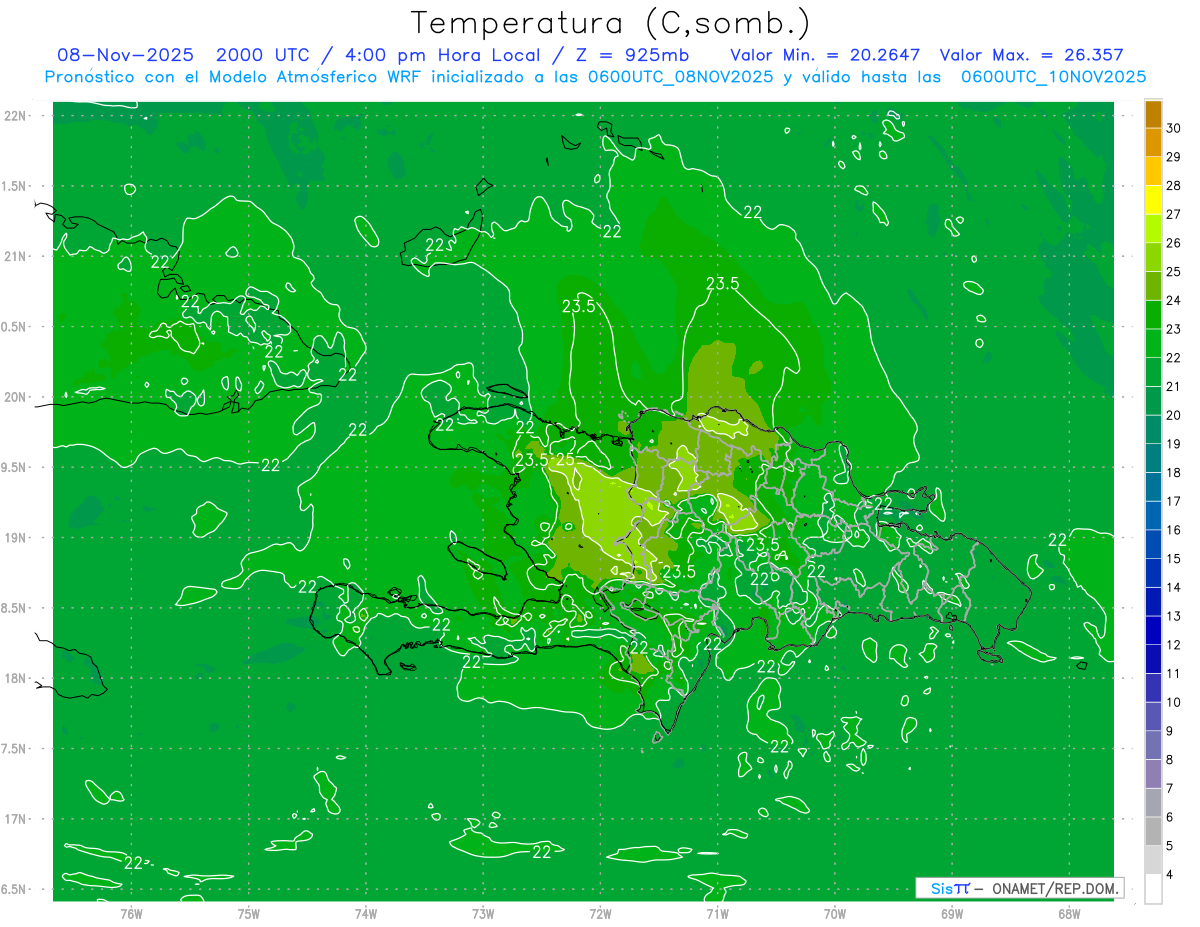Screen dimensions: 1200x927
Task: Click the "21N" latitude axis label
Action: coord(15,256)
